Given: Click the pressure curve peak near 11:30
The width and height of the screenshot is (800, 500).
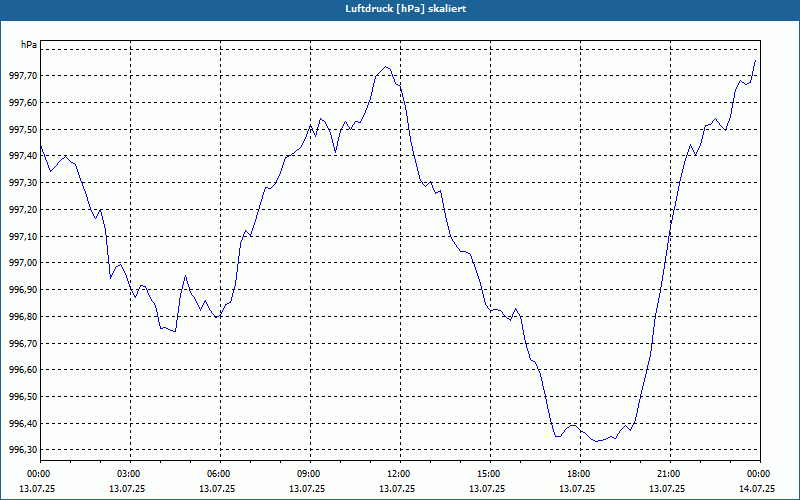Looking at the screenshot, I should pyautogui.click(x=386, y=66).
